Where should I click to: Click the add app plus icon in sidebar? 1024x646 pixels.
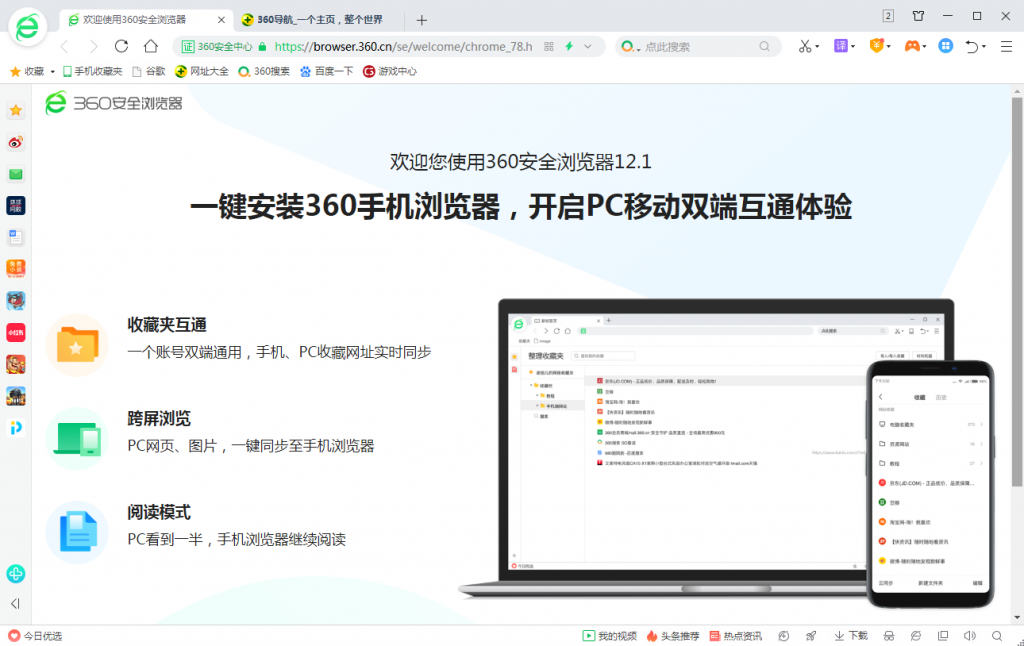coord(15,574)
